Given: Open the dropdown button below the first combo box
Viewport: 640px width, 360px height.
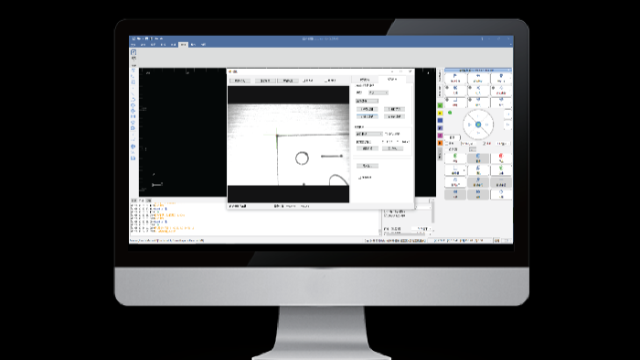Looking at the screenshot, I should point(367,101).
